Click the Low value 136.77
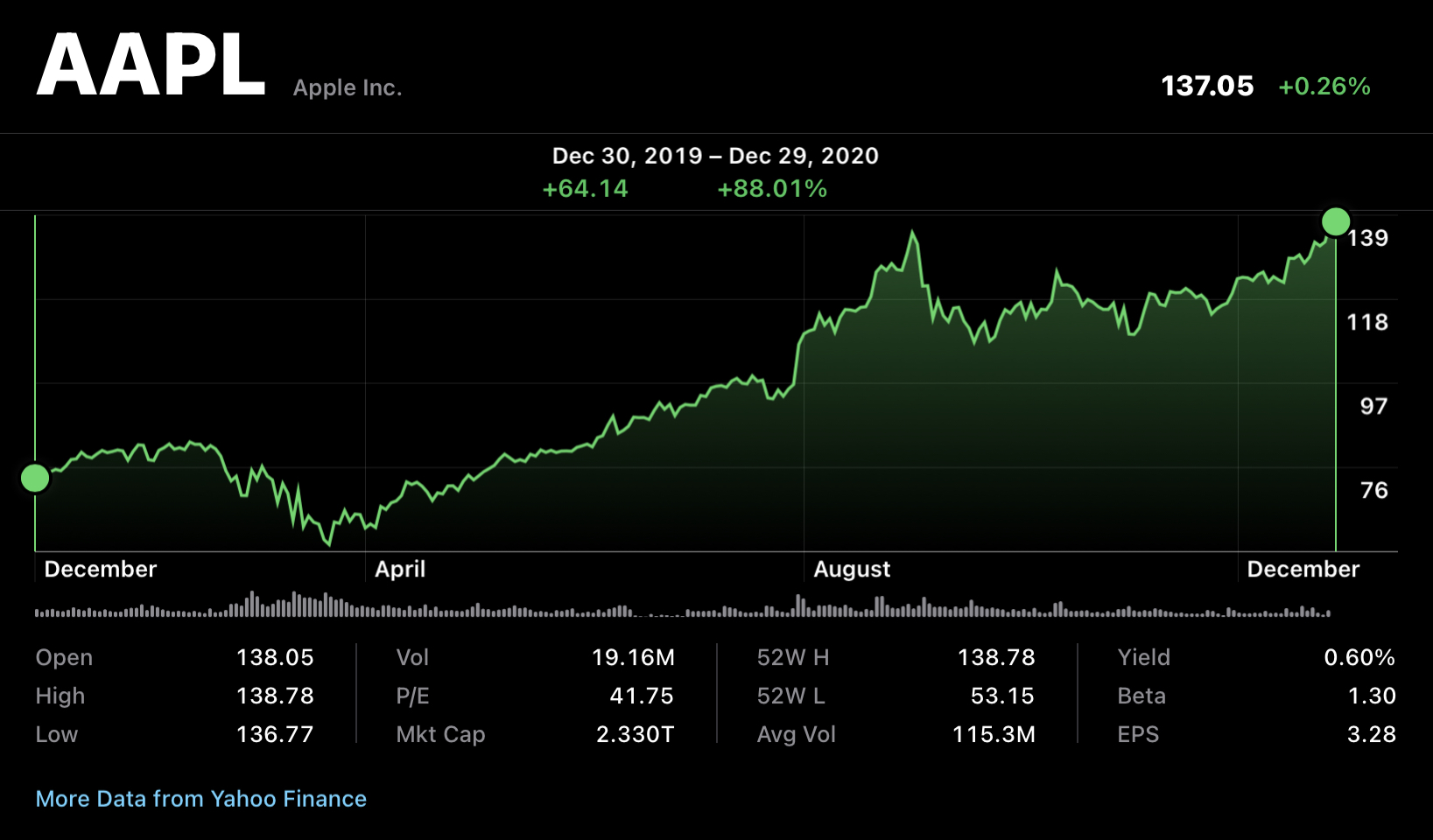 tap(275, 734)
